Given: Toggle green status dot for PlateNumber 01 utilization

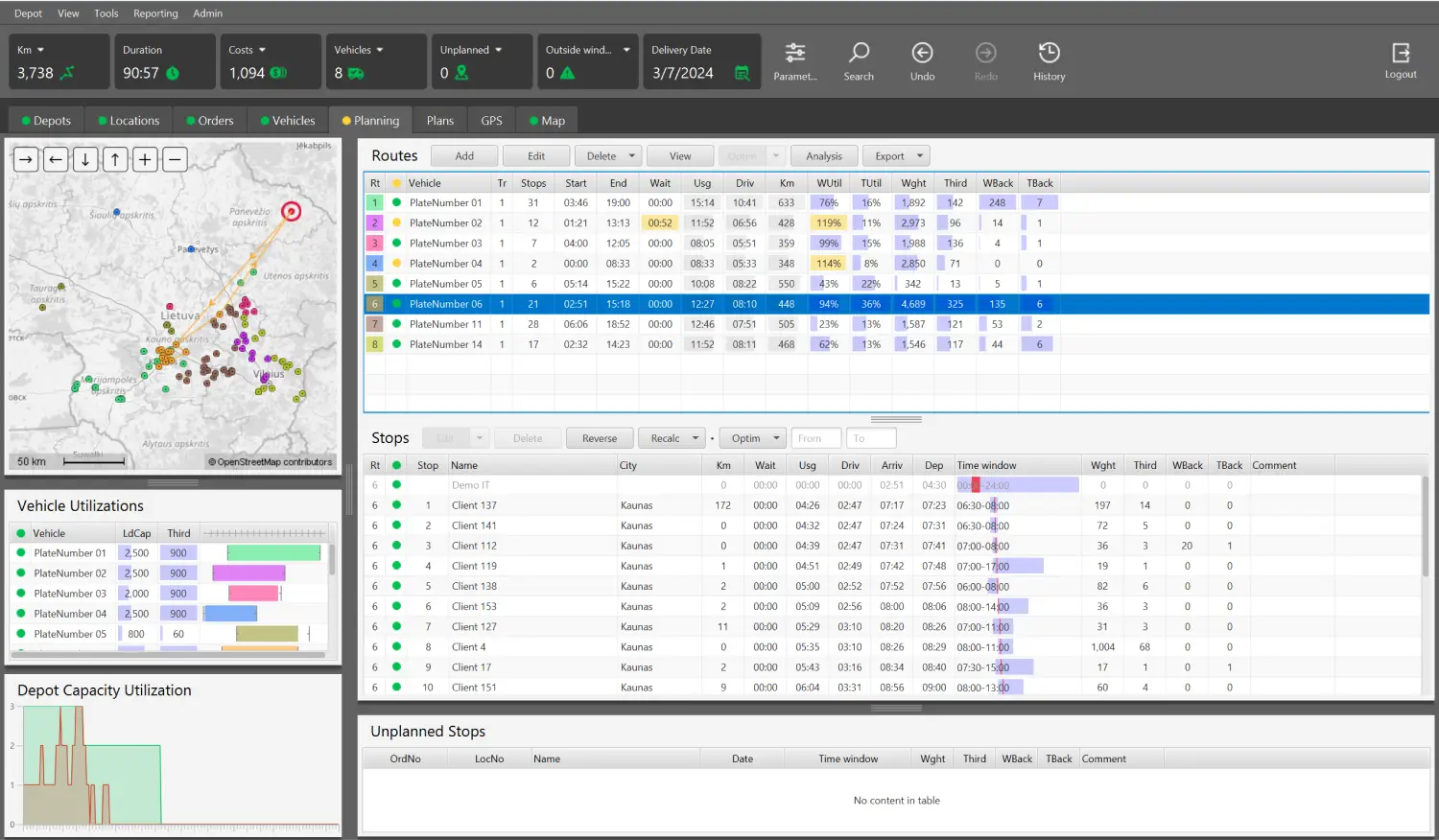Looking at the screenshot, I should coord(20,553).
